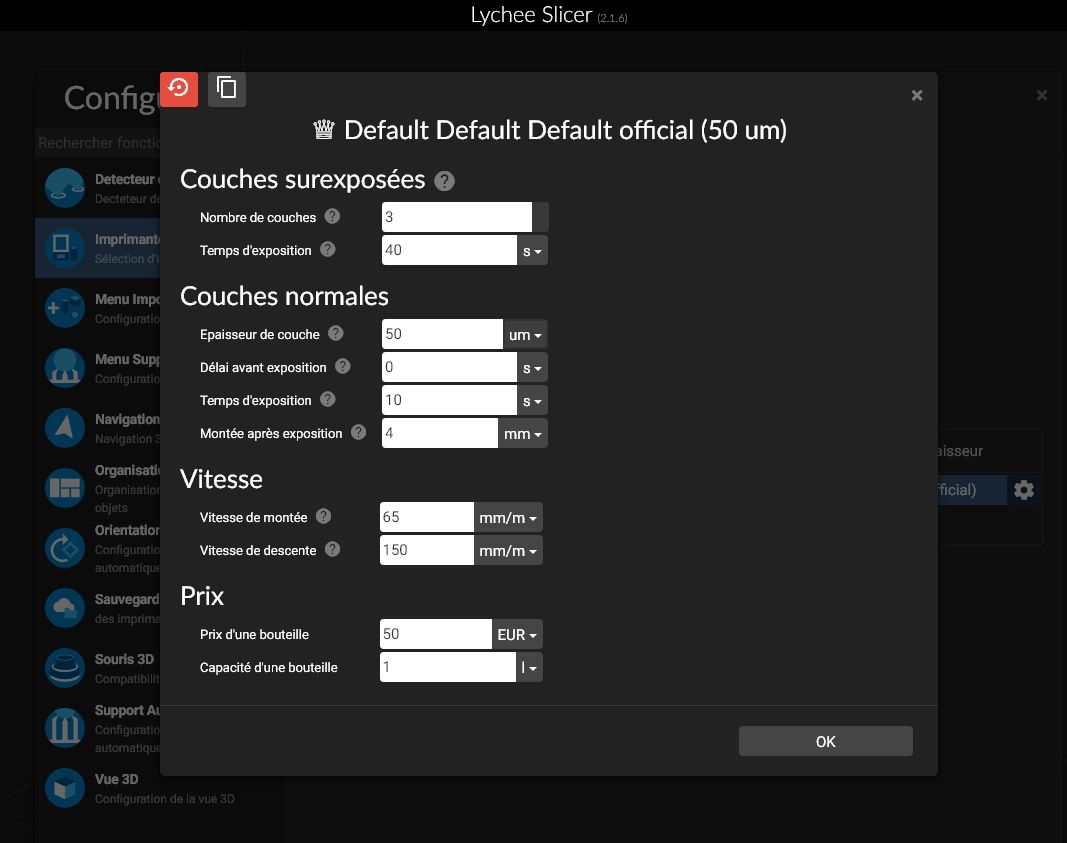Viewport: 1067px width, 843px height.
Task: Click help icon next to Montée après exposition
Action: click(x=359, y=433)
